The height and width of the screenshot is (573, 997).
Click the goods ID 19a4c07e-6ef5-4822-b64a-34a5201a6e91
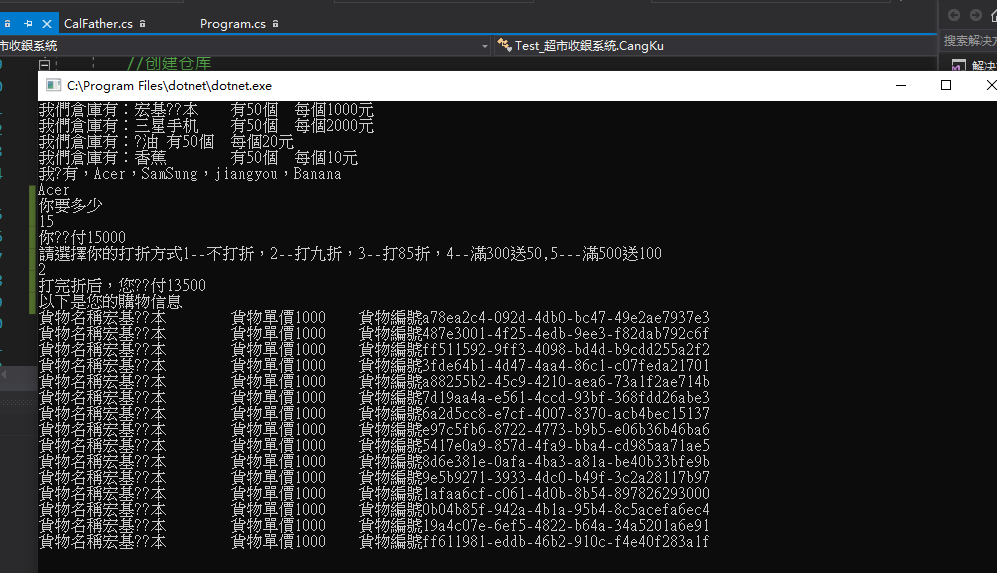pyautogui.click(x=565, y=525)
